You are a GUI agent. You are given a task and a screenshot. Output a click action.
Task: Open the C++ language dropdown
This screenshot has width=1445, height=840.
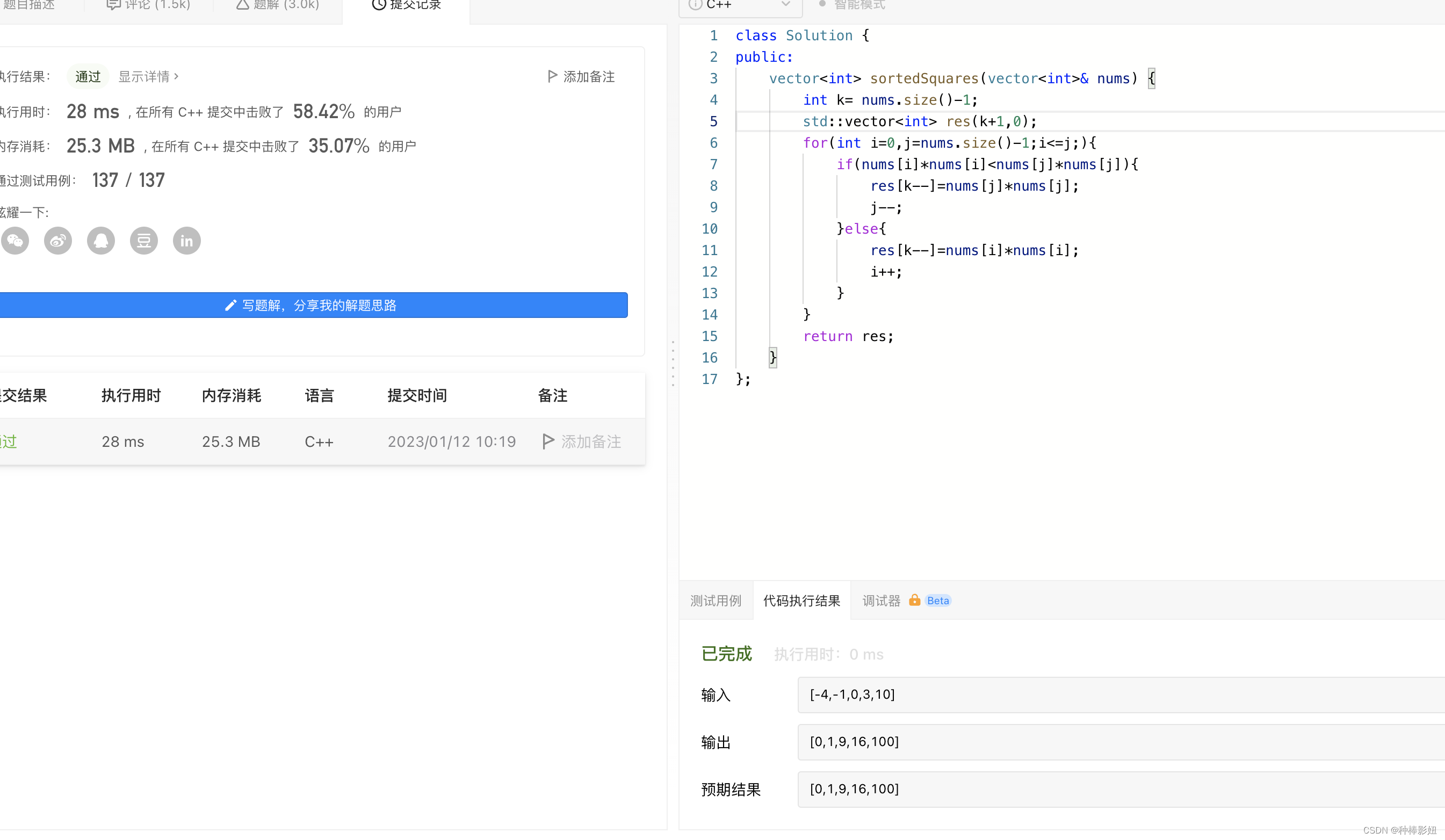click(x=740, y=5)
